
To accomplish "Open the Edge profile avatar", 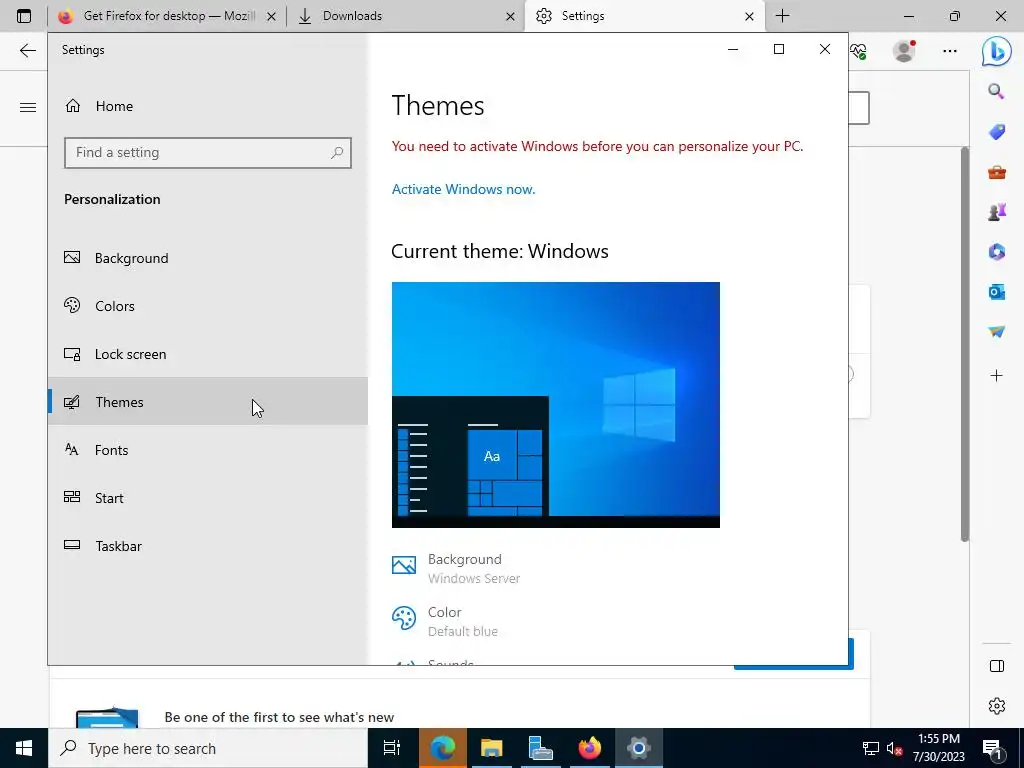I will point(904,50).
